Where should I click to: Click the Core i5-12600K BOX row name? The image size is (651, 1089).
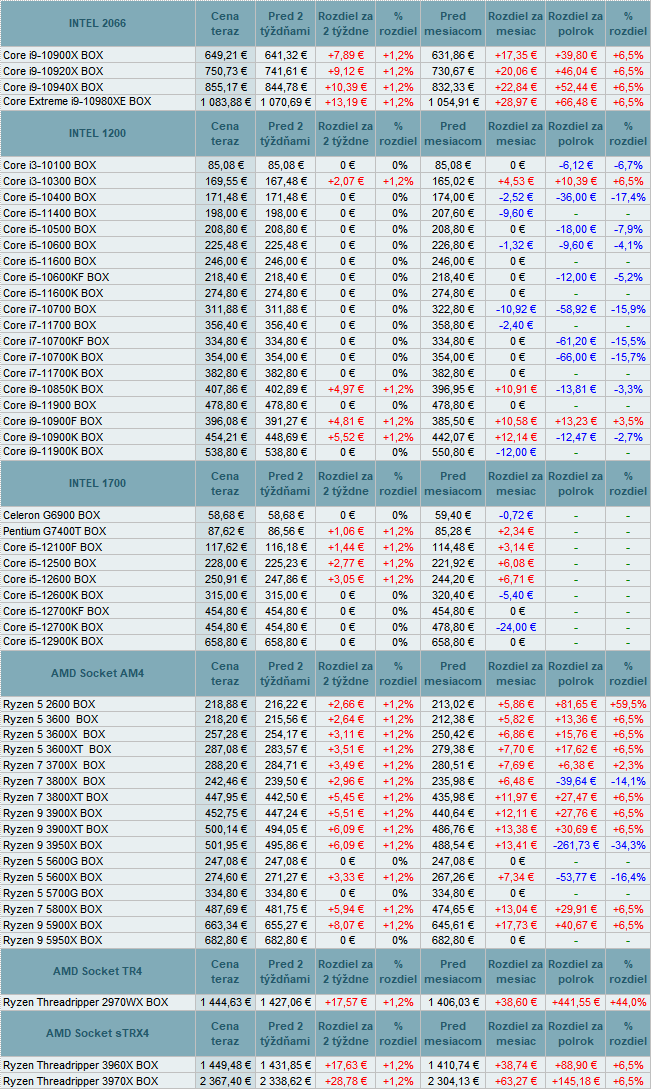click(x=53, y=595)
